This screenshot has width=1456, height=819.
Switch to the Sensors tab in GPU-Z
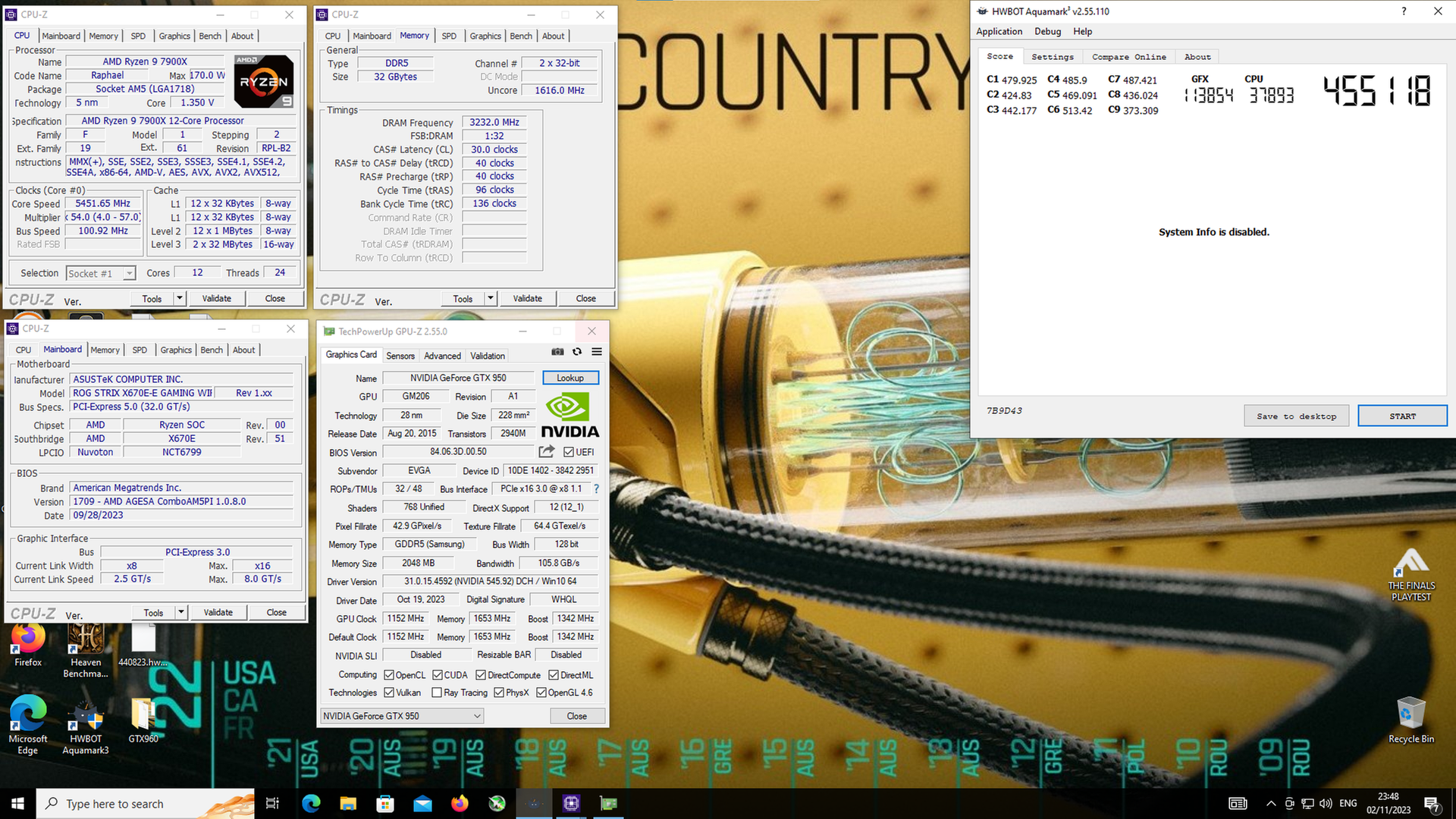(x=400, y=356)
